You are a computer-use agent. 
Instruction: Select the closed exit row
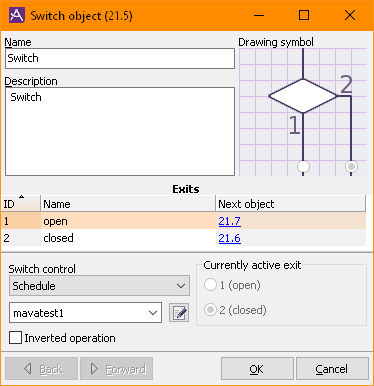click(x=184, y=238)
